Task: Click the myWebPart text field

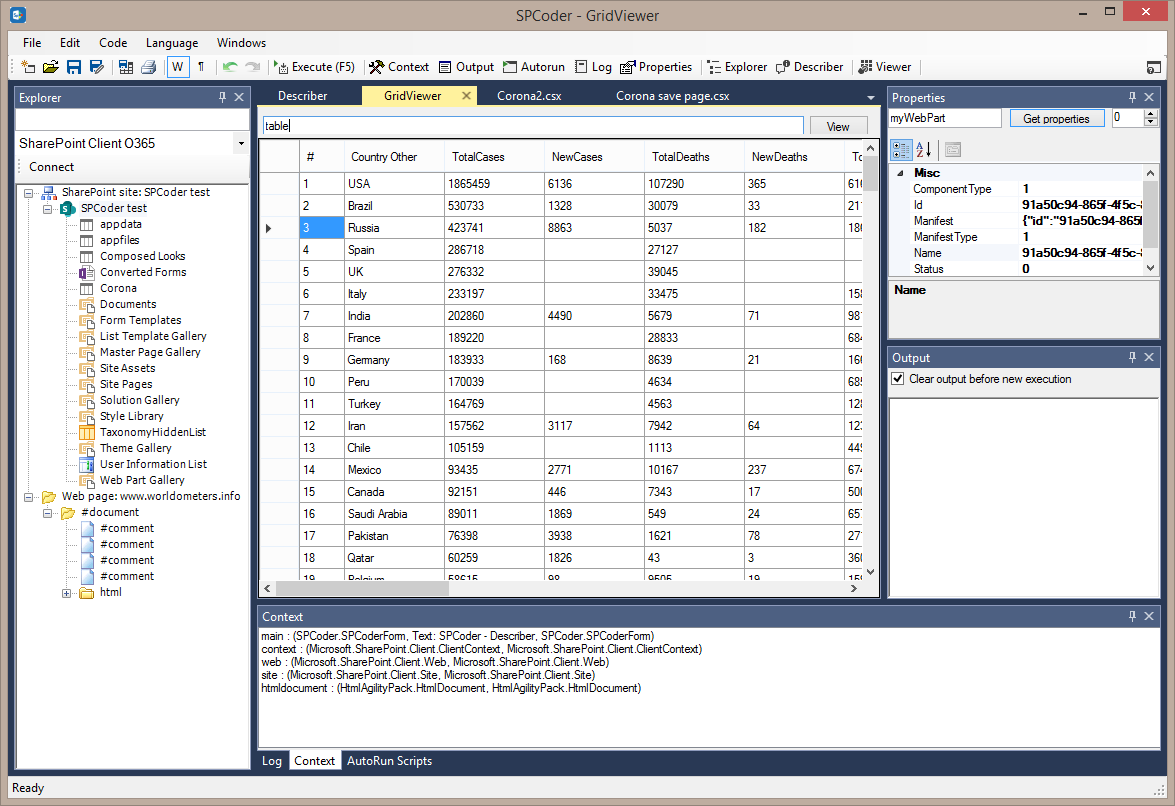Action: point(945,118)
